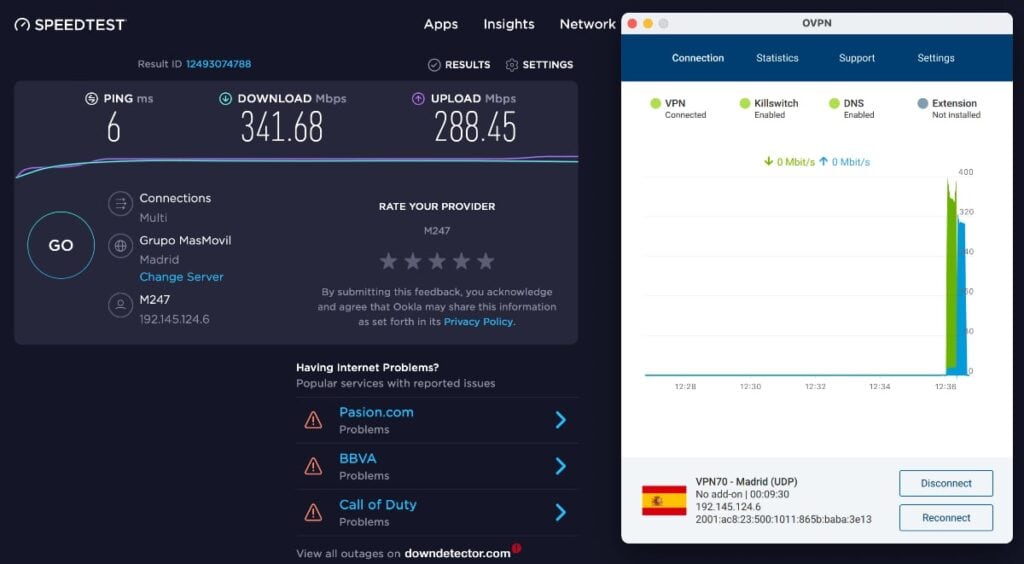Click the VPN70 - Madrid (UDP) server name
The image size is (1024, 564).
[x=746, y=482]
